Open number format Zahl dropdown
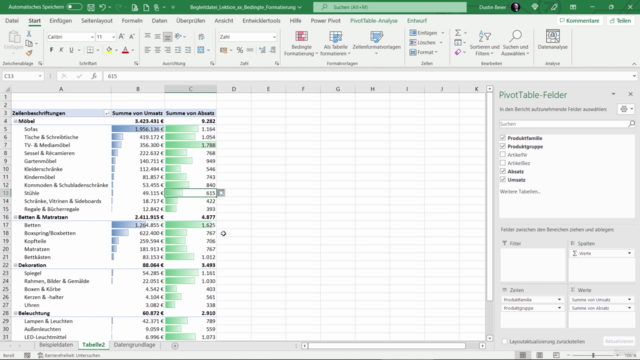 pyautogui.click(x=274, y=37)
